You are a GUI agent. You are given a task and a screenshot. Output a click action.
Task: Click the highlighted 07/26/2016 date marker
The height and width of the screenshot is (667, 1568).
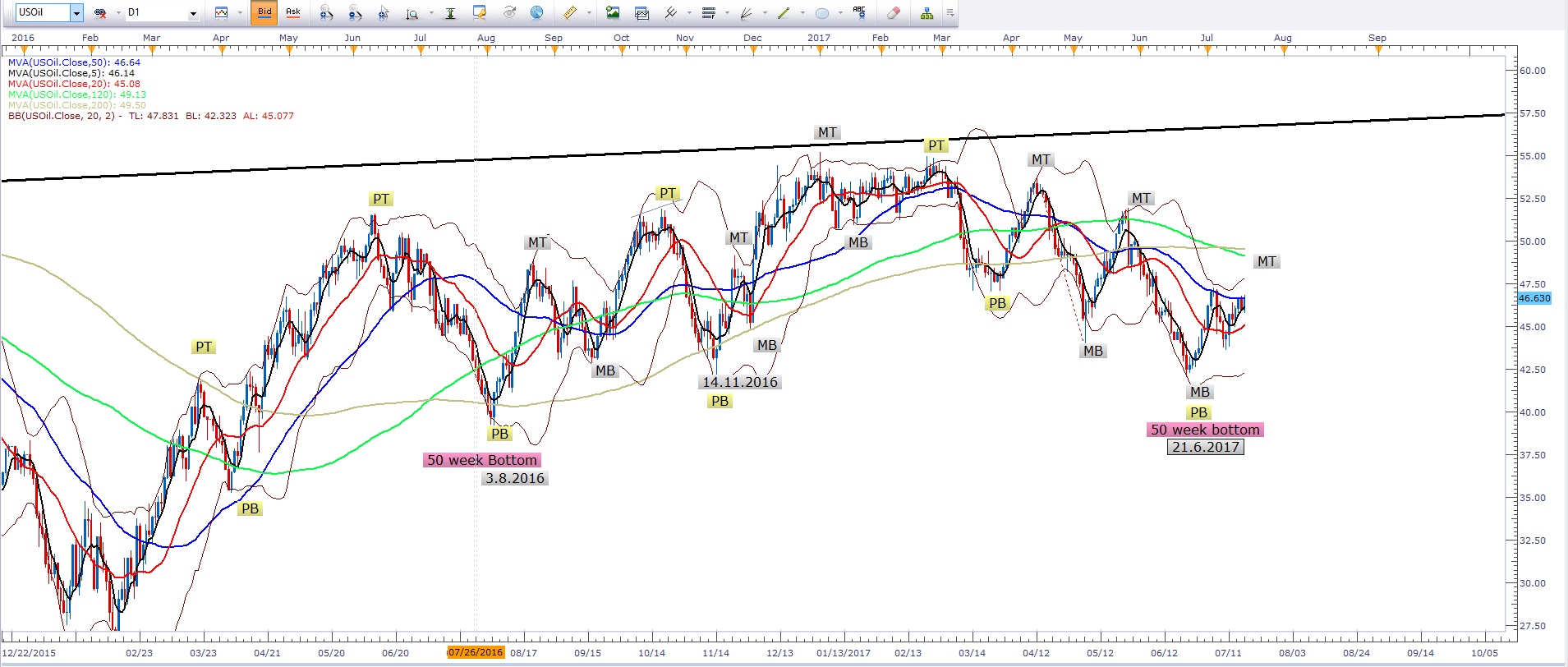point(476,652)
